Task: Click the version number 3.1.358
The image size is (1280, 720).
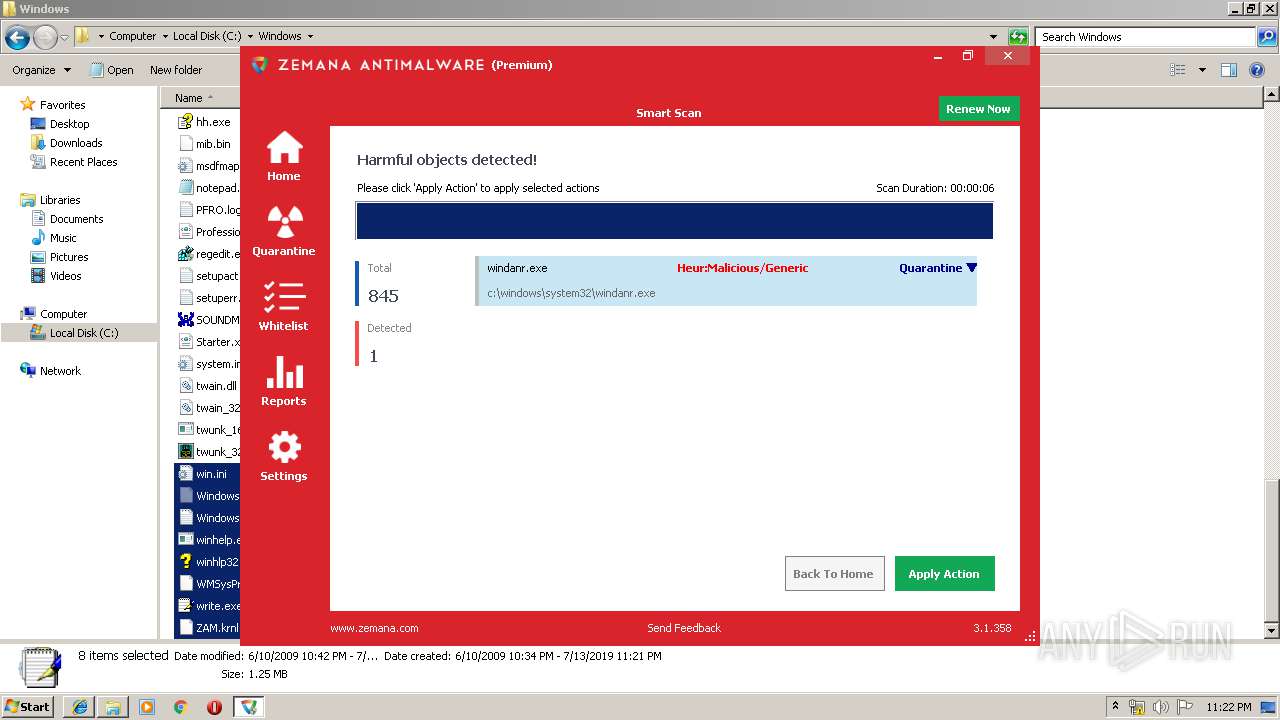Action: coord(992,628)
